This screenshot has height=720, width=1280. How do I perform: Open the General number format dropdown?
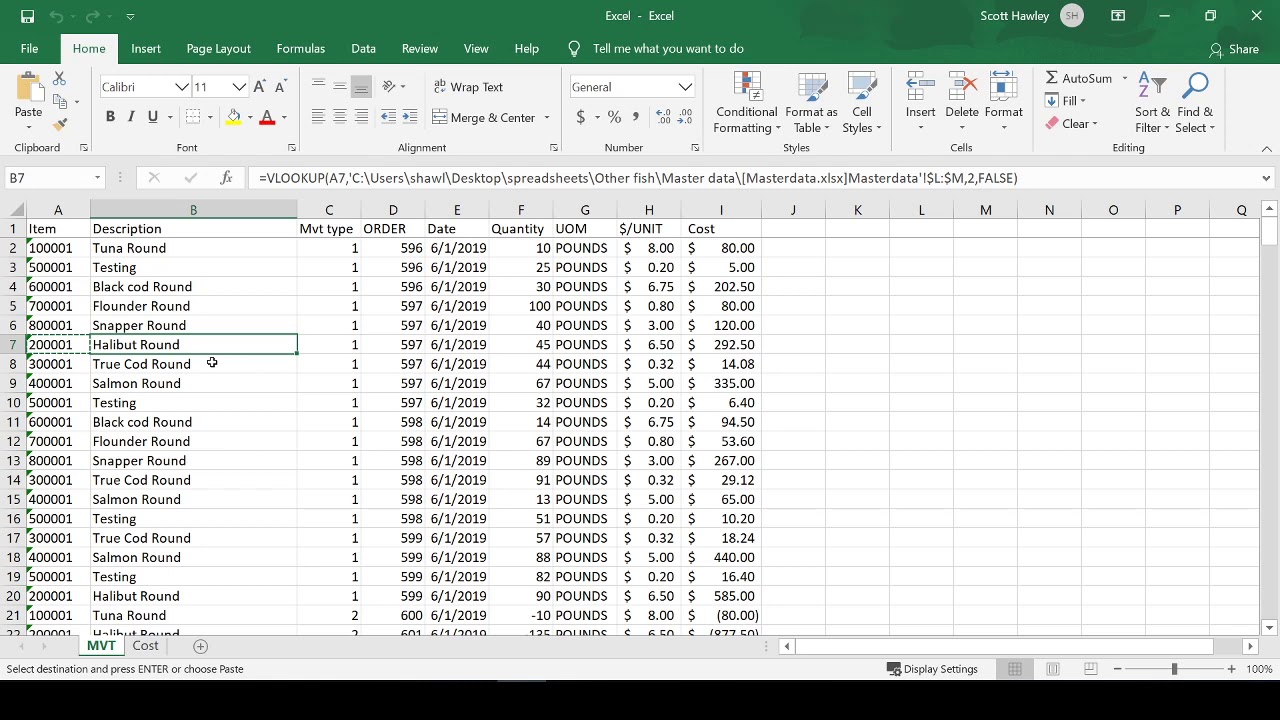(x=685, y=87)
